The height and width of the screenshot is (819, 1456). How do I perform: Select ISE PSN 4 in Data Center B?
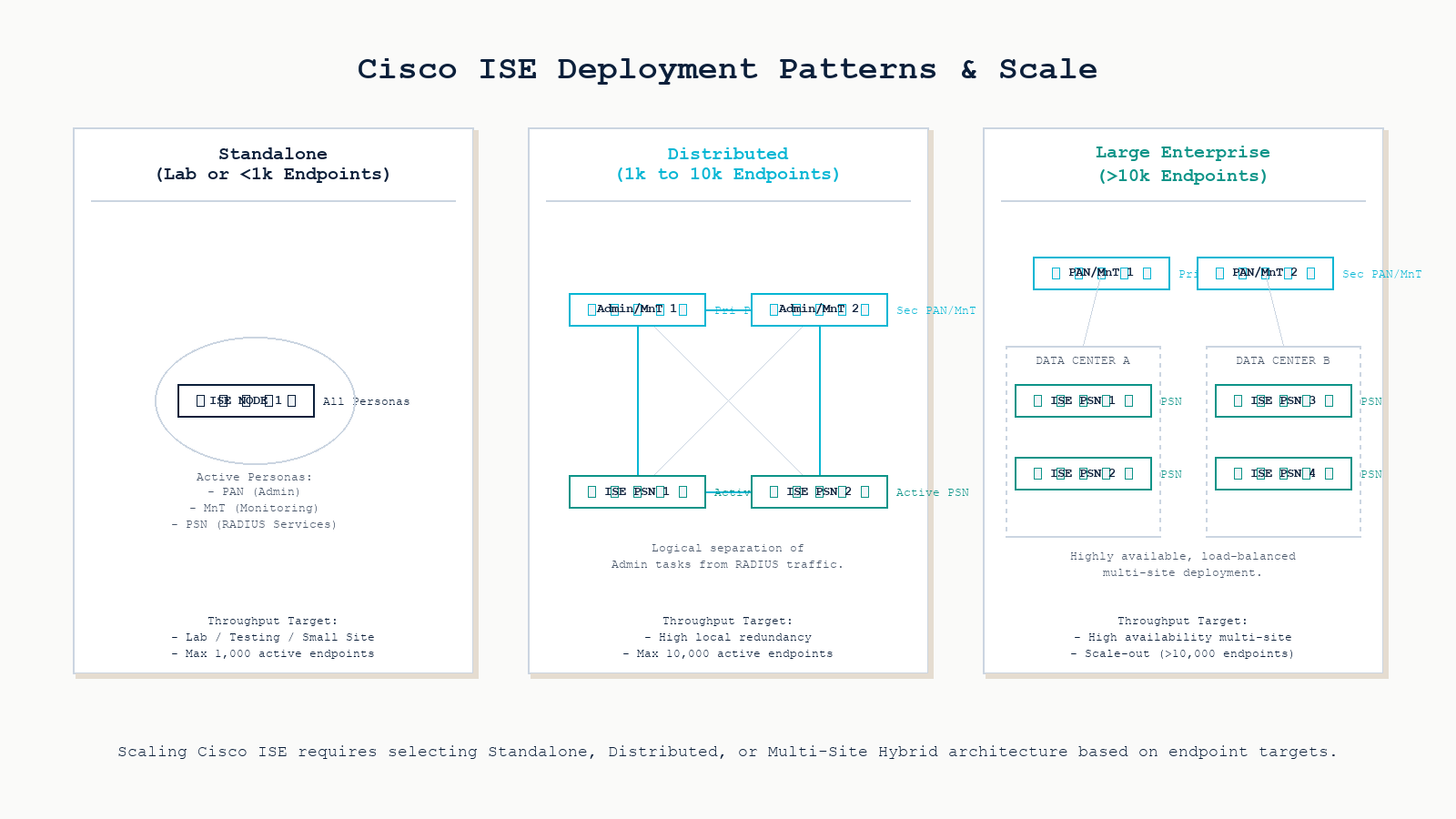click(x=1283, y=473)
